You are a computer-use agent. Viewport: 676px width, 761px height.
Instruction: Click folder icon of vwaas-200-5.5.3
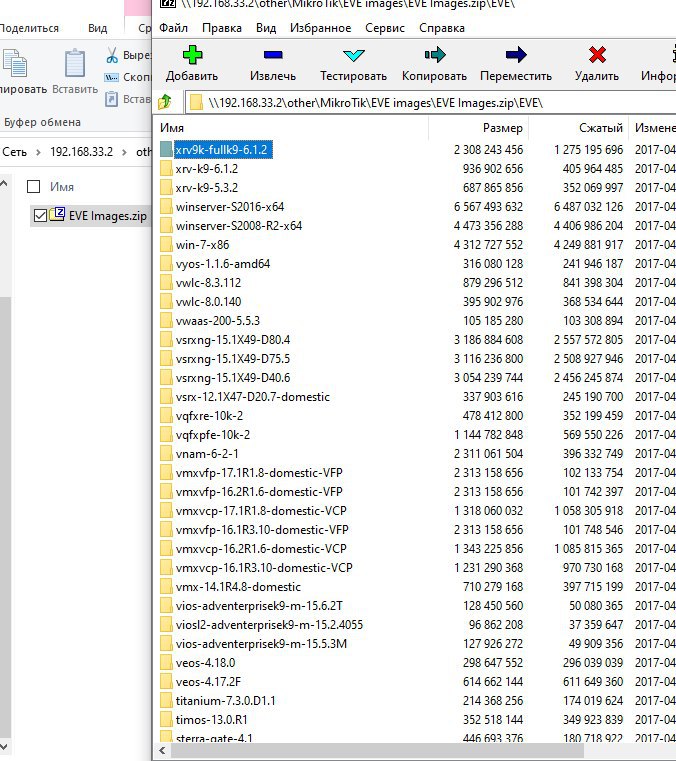pyautogui.click(x=166, y=321)
